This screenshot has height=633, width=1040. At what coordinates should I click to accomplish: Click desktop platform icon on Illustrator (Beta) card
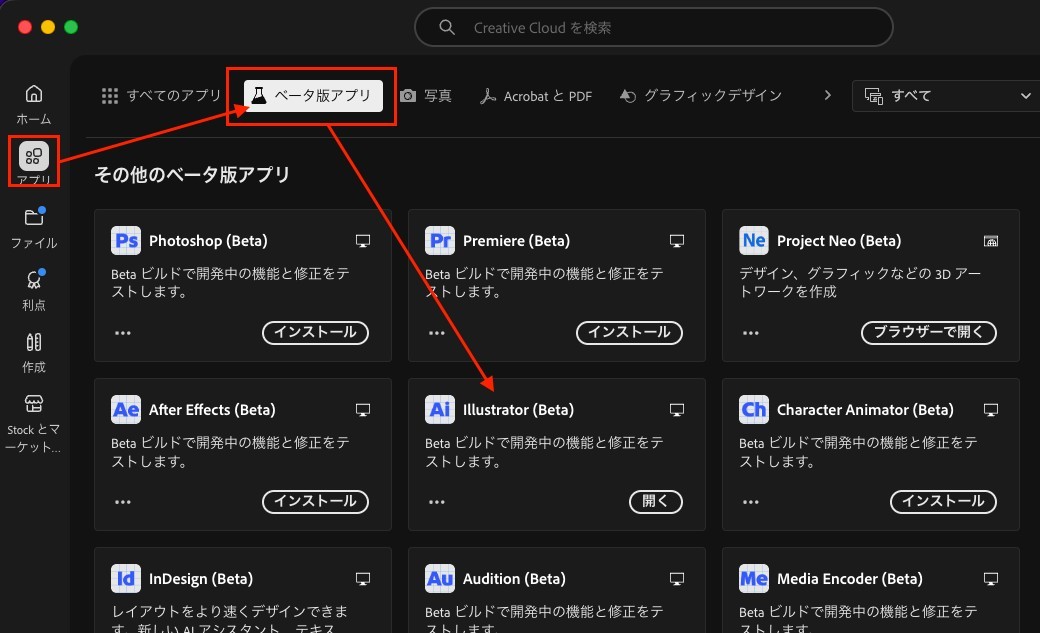677,410
